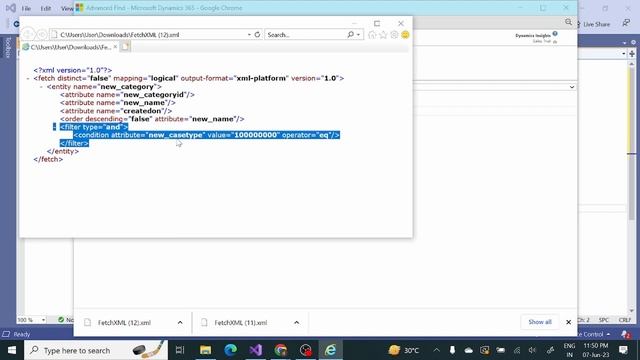The height and width of the screenshot is (360, 640).
Task: Open the Favorites star in Internet Explorer
Action: (x=383, y=35)
